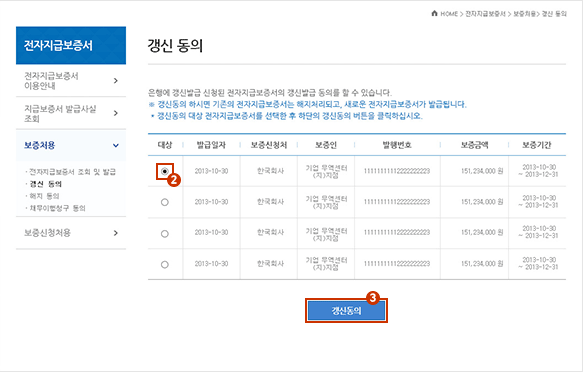Click the blue note starting with 갱신동의 하시면
The image size is (583, 372).
[x=307, y=104]
